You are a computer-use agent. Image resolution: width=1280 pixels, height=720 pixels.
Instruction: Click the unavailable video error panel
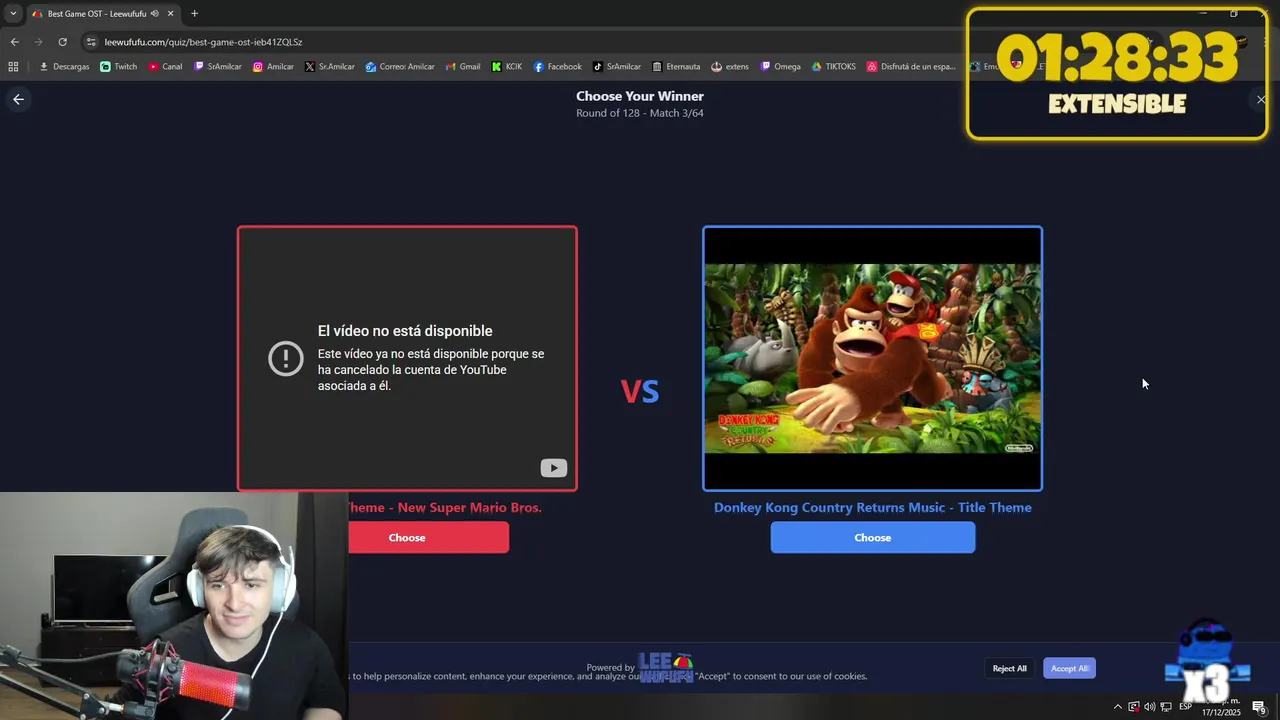click(x=407, y=358)
